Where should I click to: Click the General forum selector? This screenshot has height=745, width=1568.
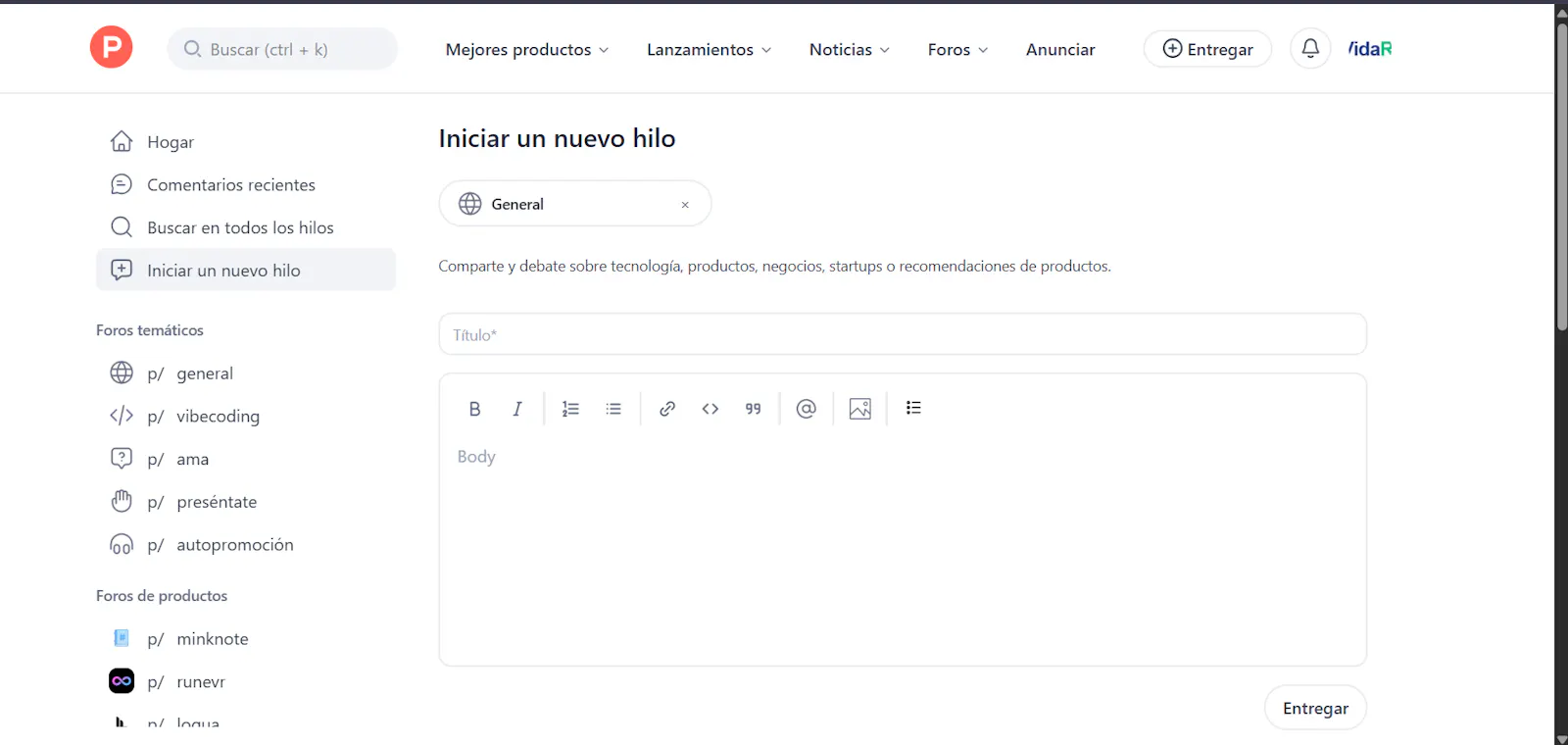pyautogui.click(x=574, y=204)
